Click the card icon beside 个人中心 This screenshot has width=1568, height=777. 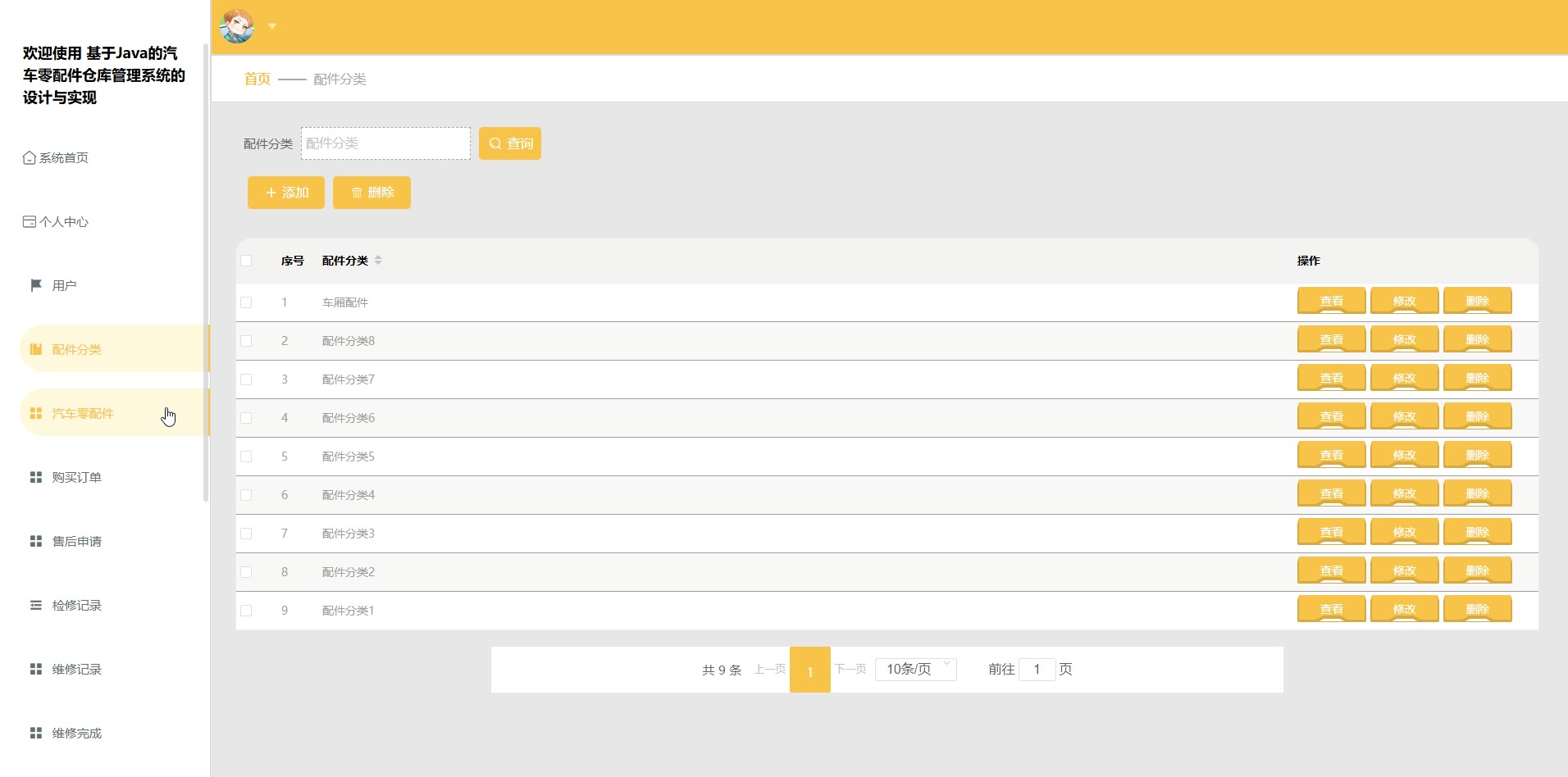coord(30,221)
